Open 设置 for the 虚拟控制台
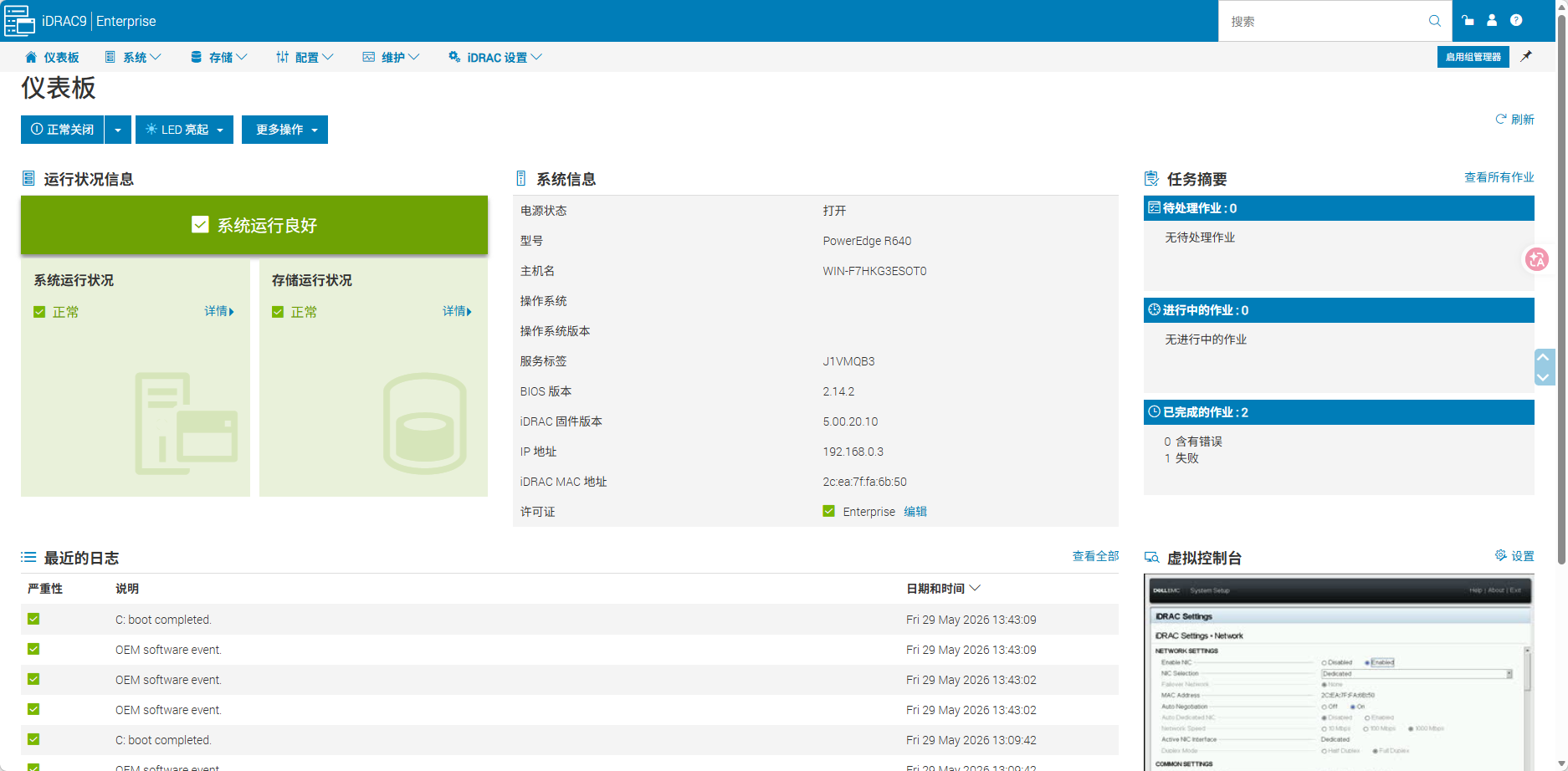Viewport: 1568px width, 771px height. pos(1514,556)
